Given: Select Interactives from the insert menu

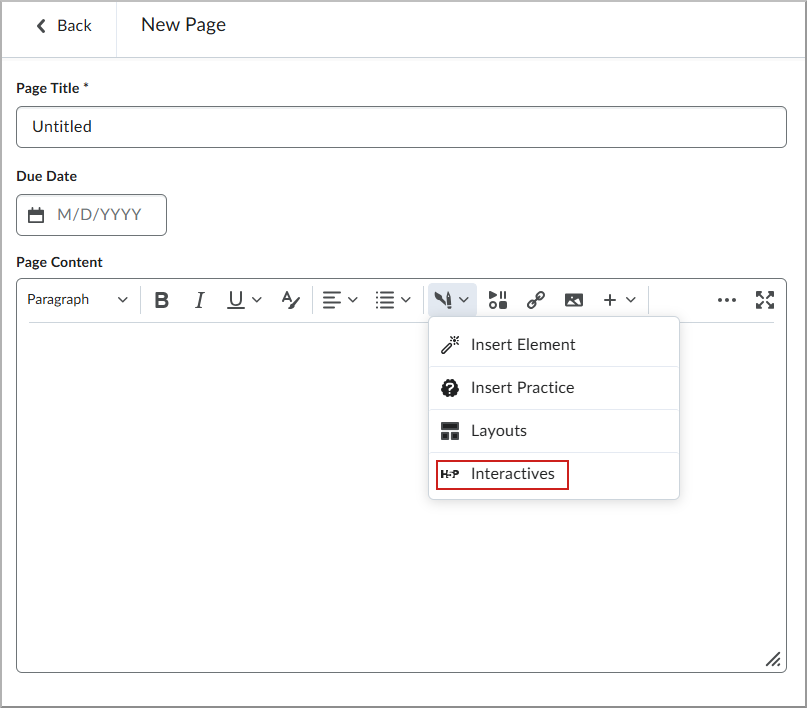Looking at the screenshot, I should tap(513, 474).
